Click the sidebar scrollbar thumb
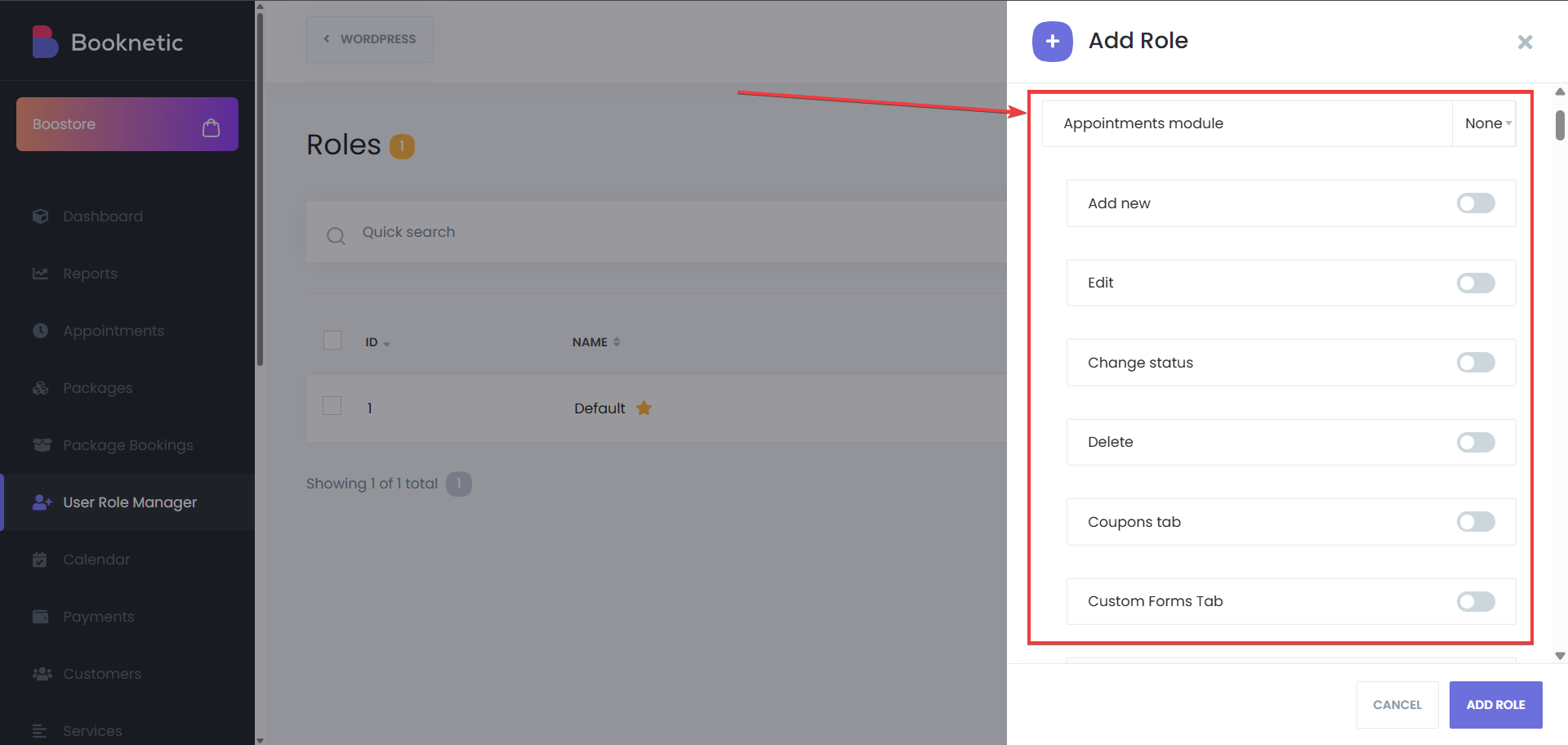The width and height of the screenshot is (1568, 745). tap(260, 188)
